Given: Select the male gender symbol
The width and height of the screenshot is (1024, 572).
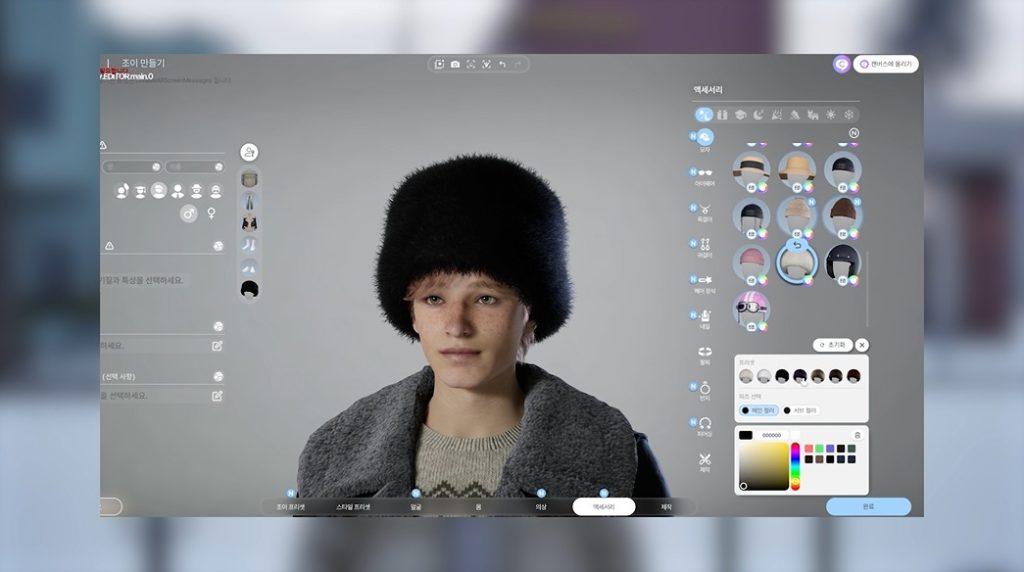Looking at the screenshot, I should [x=188, y=213].
